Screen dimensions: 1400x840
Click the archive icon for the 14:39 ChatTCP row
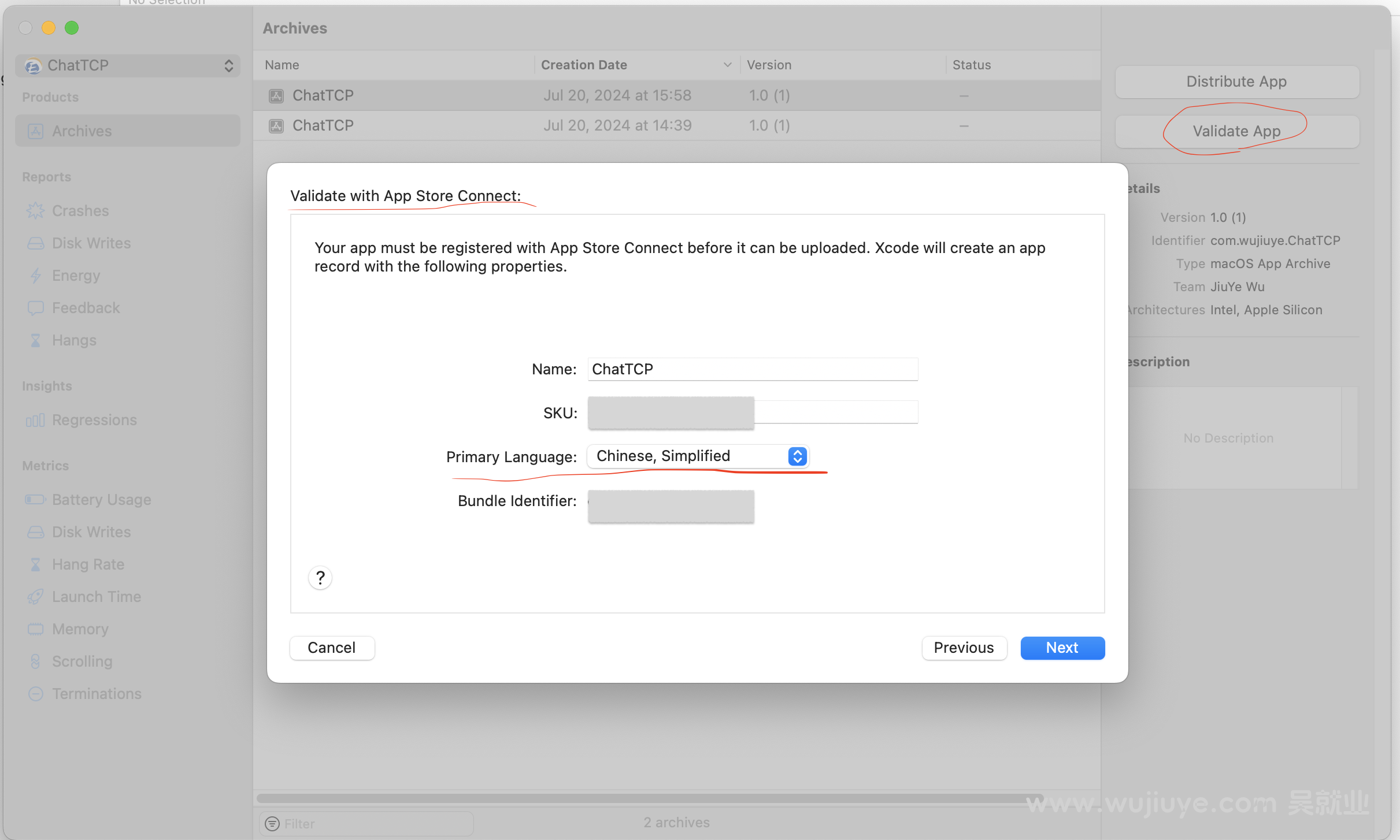(276, 126)
